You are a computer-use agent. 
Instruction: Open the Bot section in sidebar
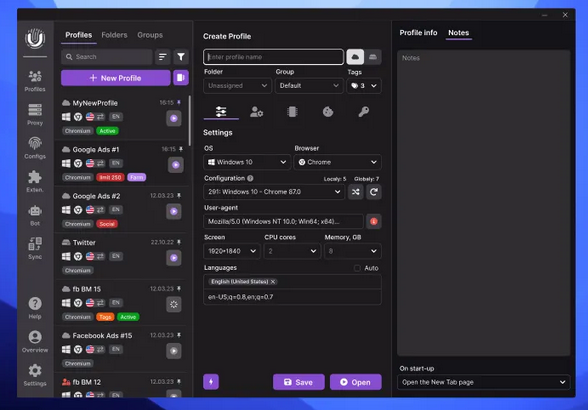35,215
